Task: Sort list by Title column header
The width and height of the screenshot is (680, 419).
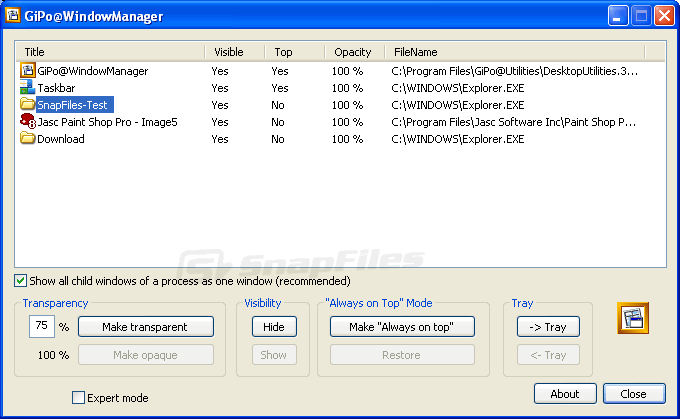Action: coord(110,52)
